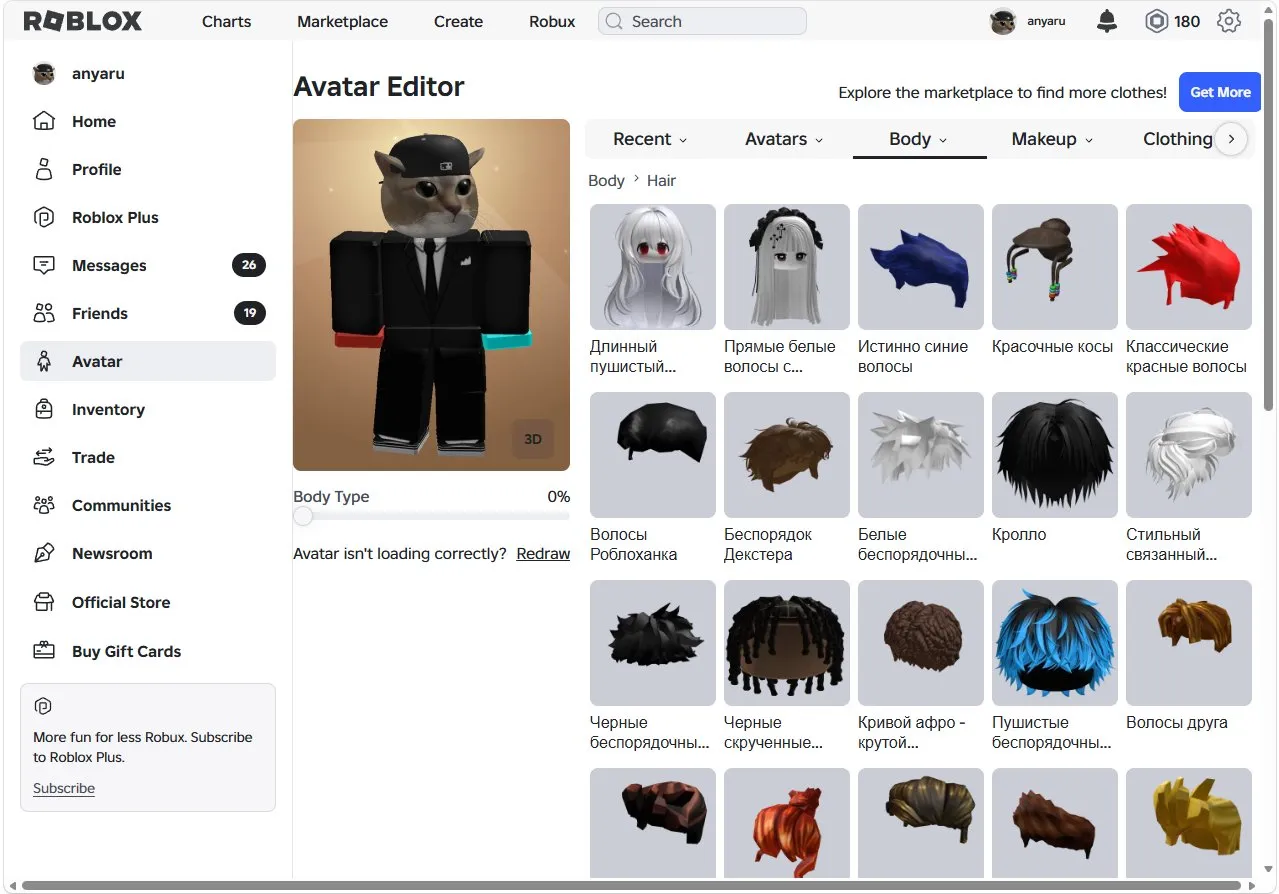Viewport: 1279px width, 894px height.
Task: Select Длинный пушистый white hair thumbnail
Action: coord(653,267)
